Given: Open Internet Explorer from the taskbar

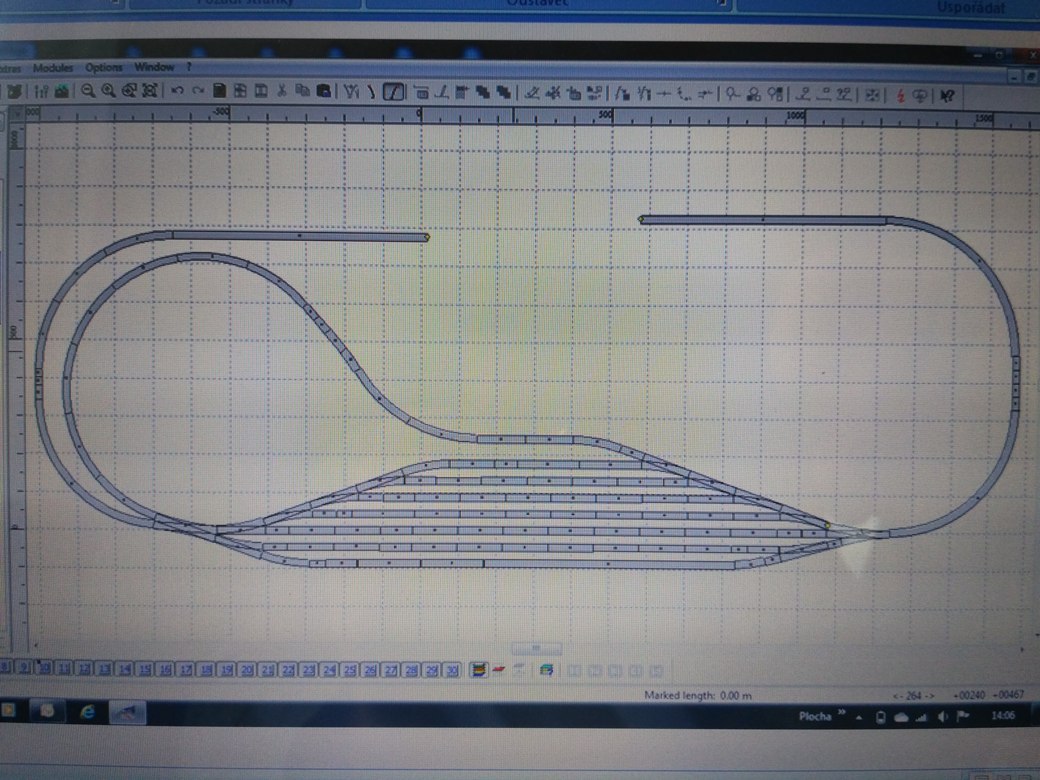Looking at the screenshot, I should click(87, 712).
